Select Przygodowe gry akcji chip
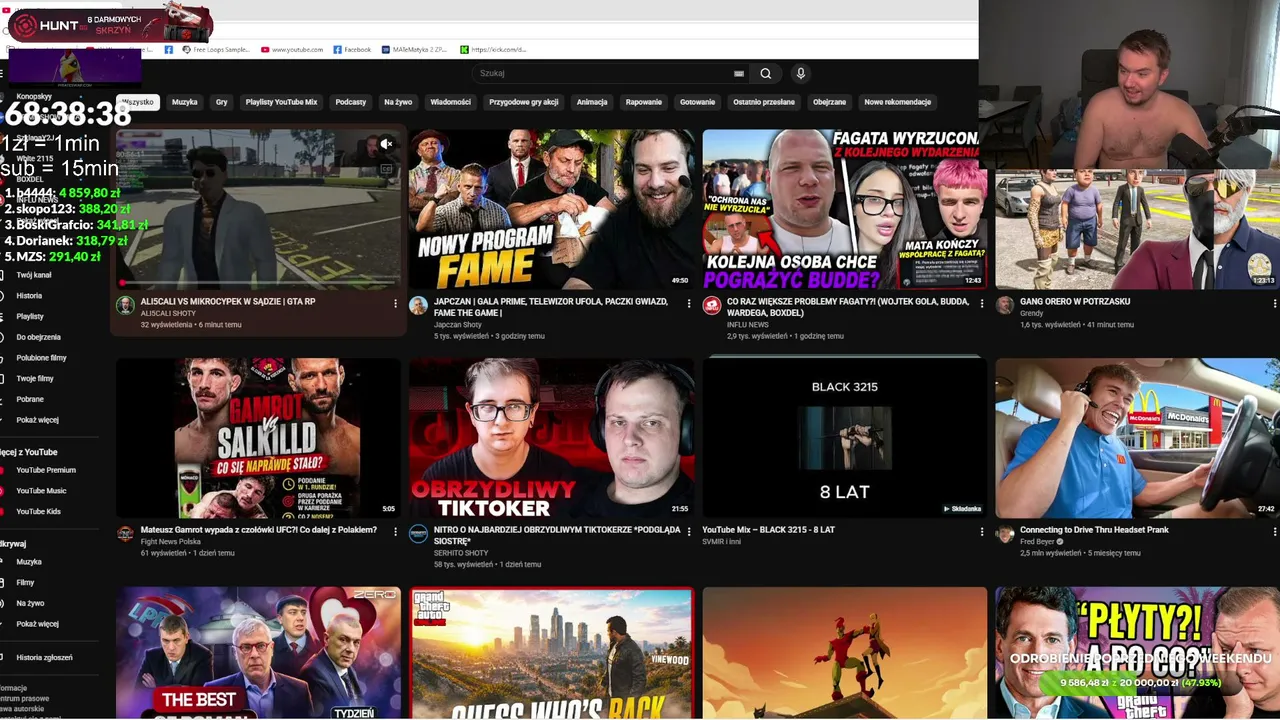Viewport: 1280px width, 720px height. tap(523, 102)
